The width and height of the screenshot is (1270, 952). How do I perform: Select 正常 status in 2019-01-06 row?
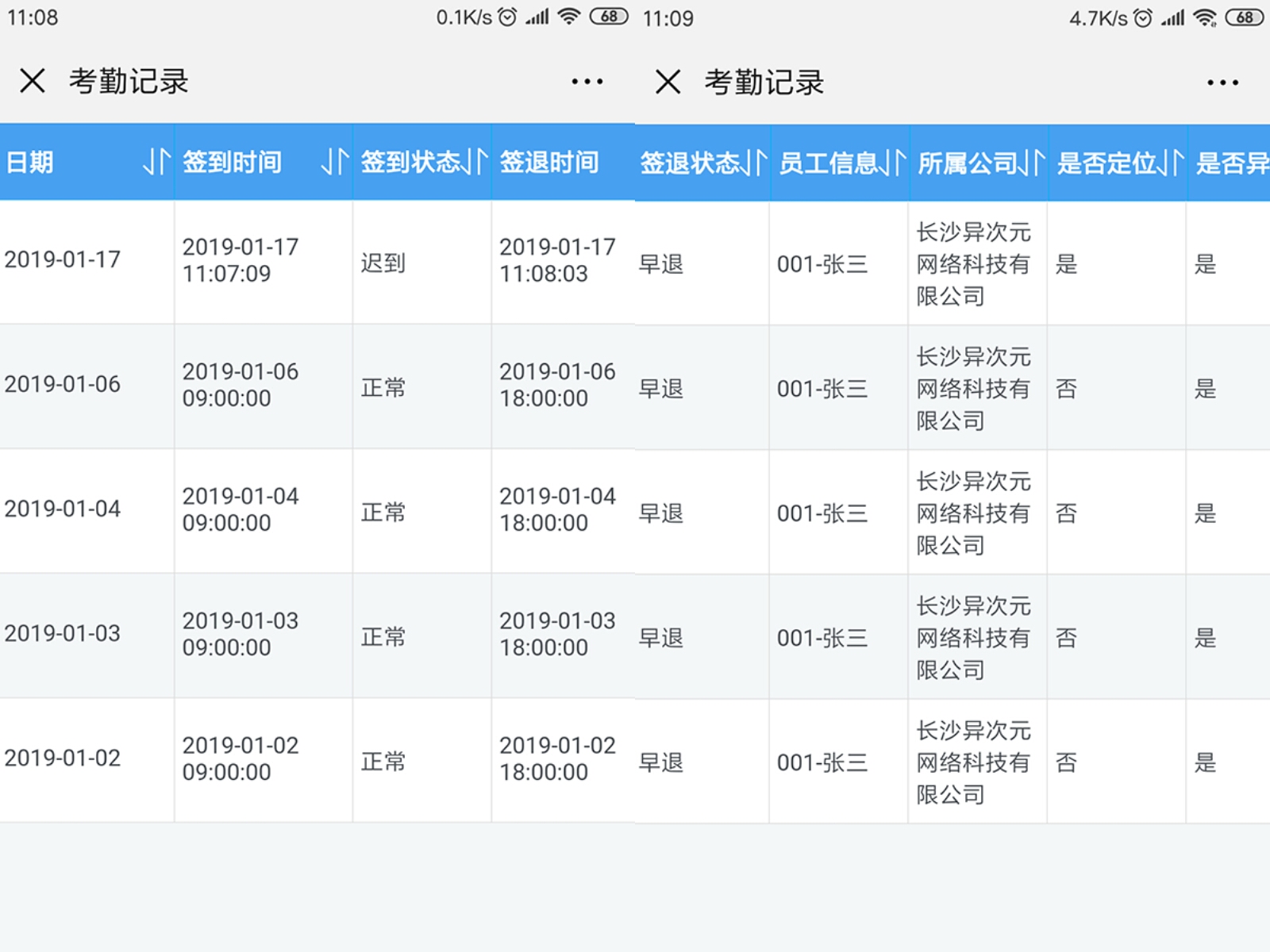(x=383, y=387)
